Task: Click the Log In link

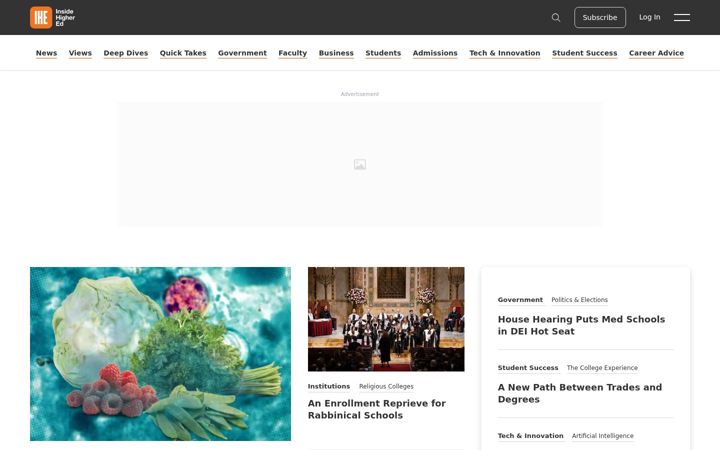Action: pos(649,17)
